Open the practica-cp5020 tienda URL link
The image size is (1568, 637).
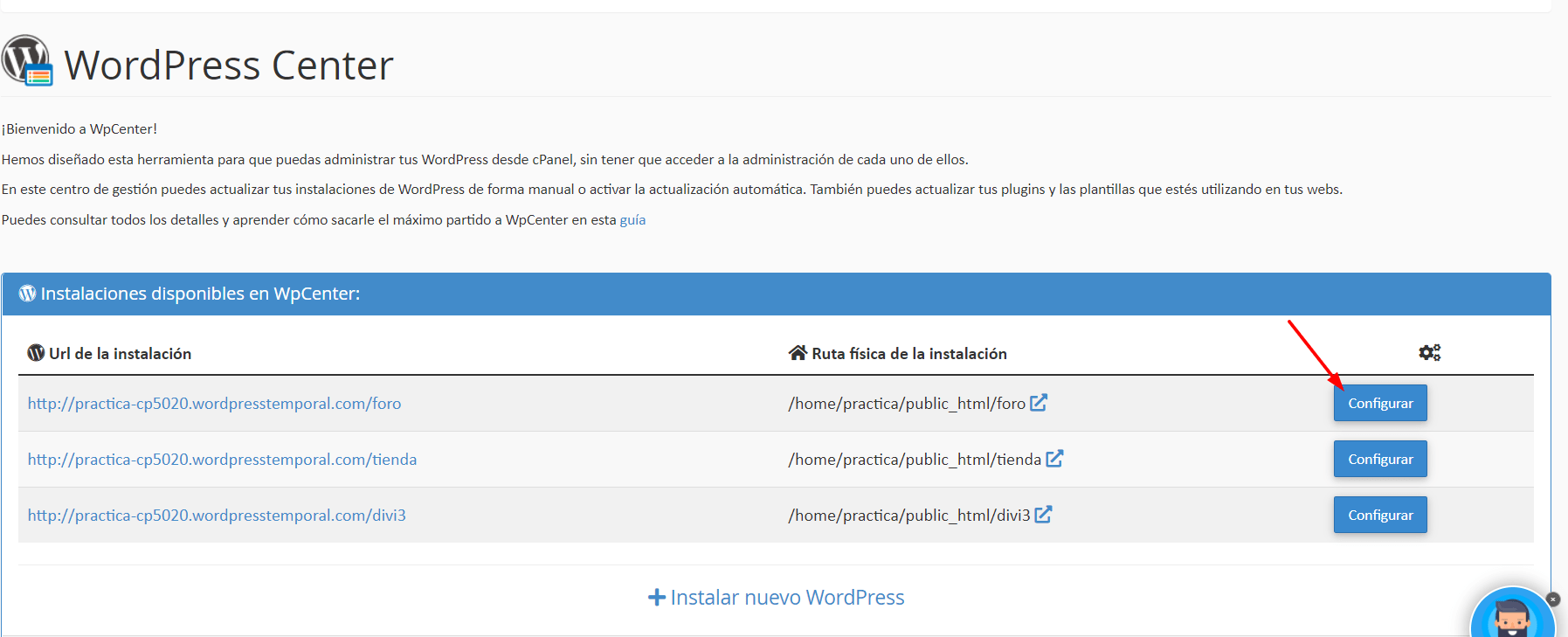[222, 460]
